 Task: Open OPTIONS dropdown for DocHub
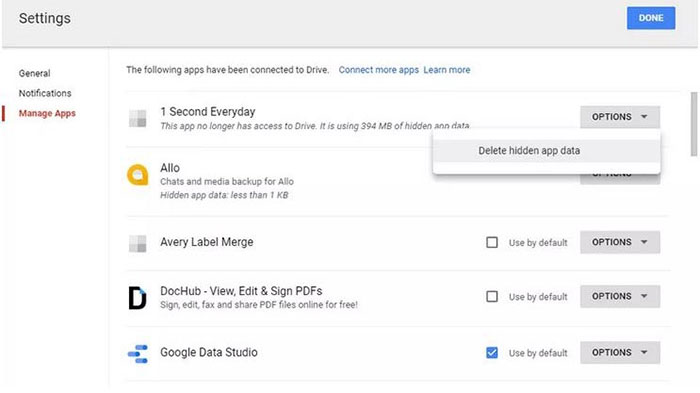(620, 297)
